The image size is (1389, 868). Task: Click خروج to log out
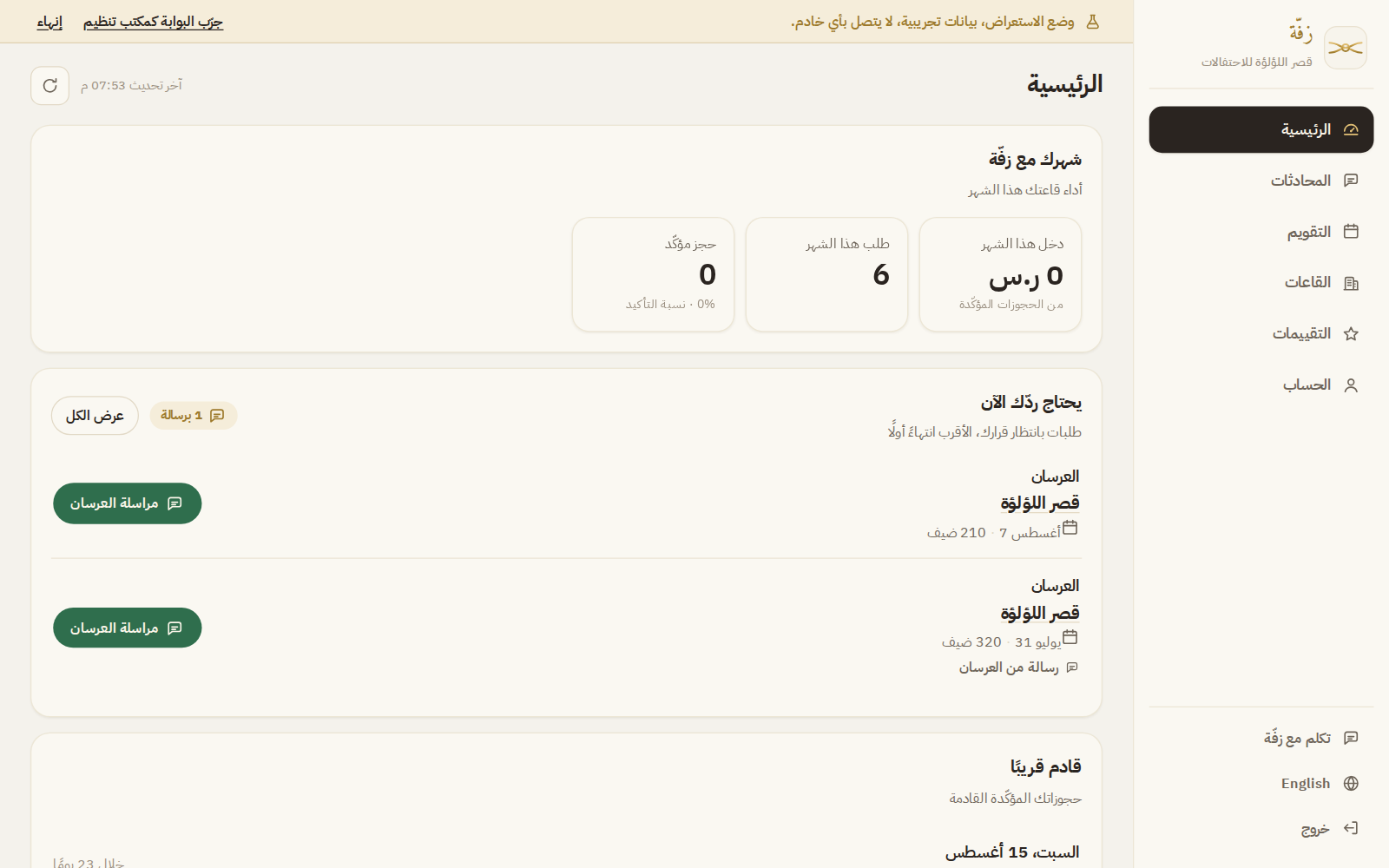pyautogui.click(x=1261, y=828)
